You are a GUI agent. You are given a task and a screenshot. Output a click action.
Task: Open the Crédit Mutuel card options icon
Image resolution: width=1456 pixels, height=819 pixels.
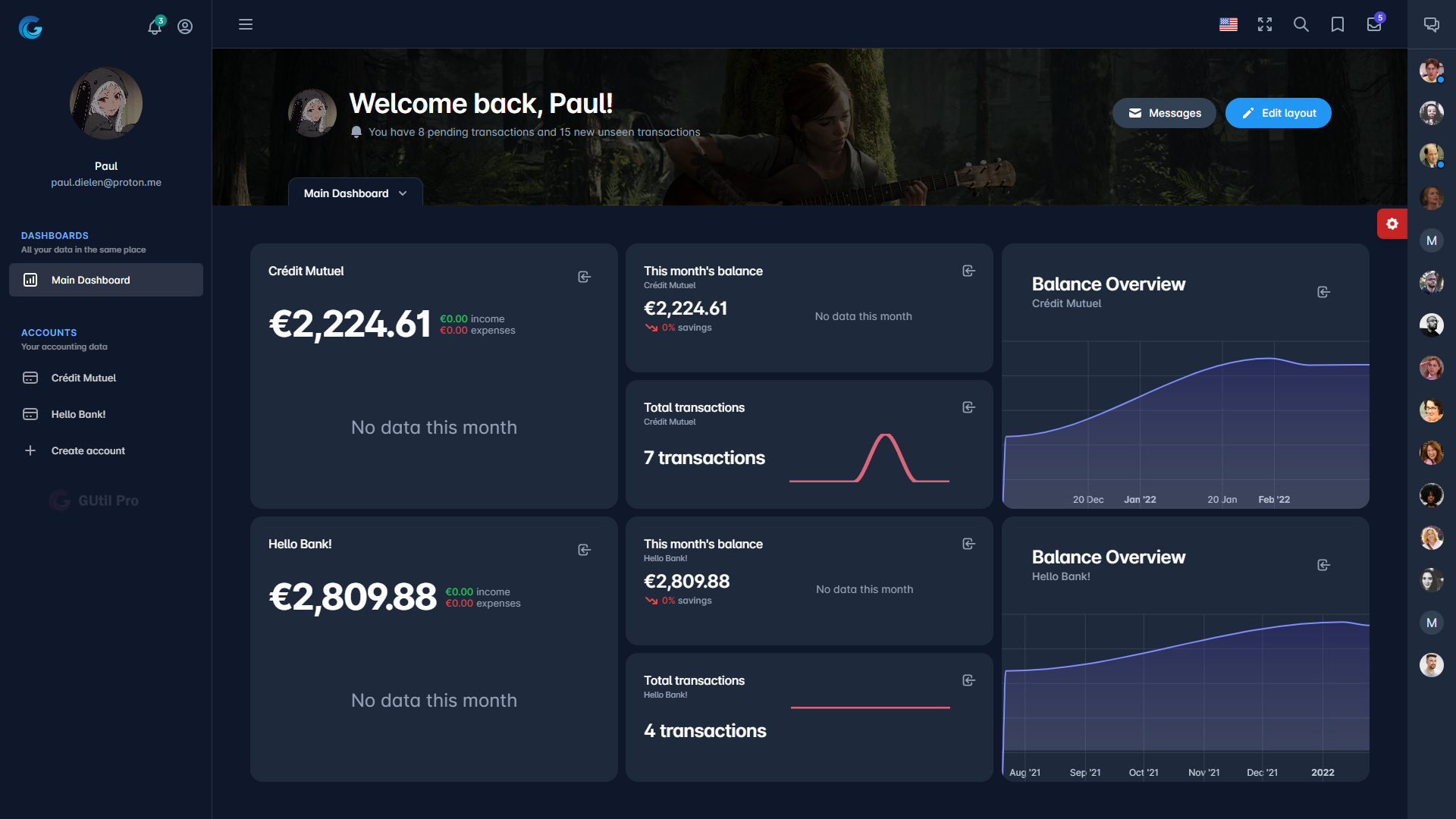(584, 277)
